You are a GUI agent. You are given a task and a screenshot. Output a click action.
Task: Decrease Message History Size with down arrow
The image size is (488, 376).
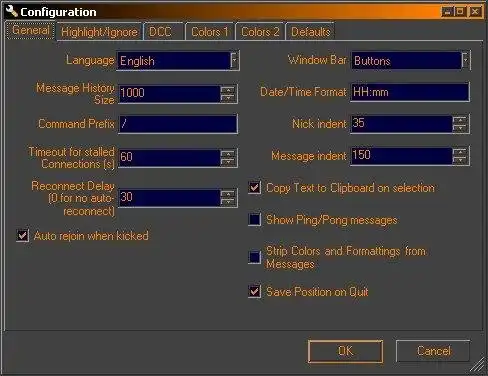229,98
